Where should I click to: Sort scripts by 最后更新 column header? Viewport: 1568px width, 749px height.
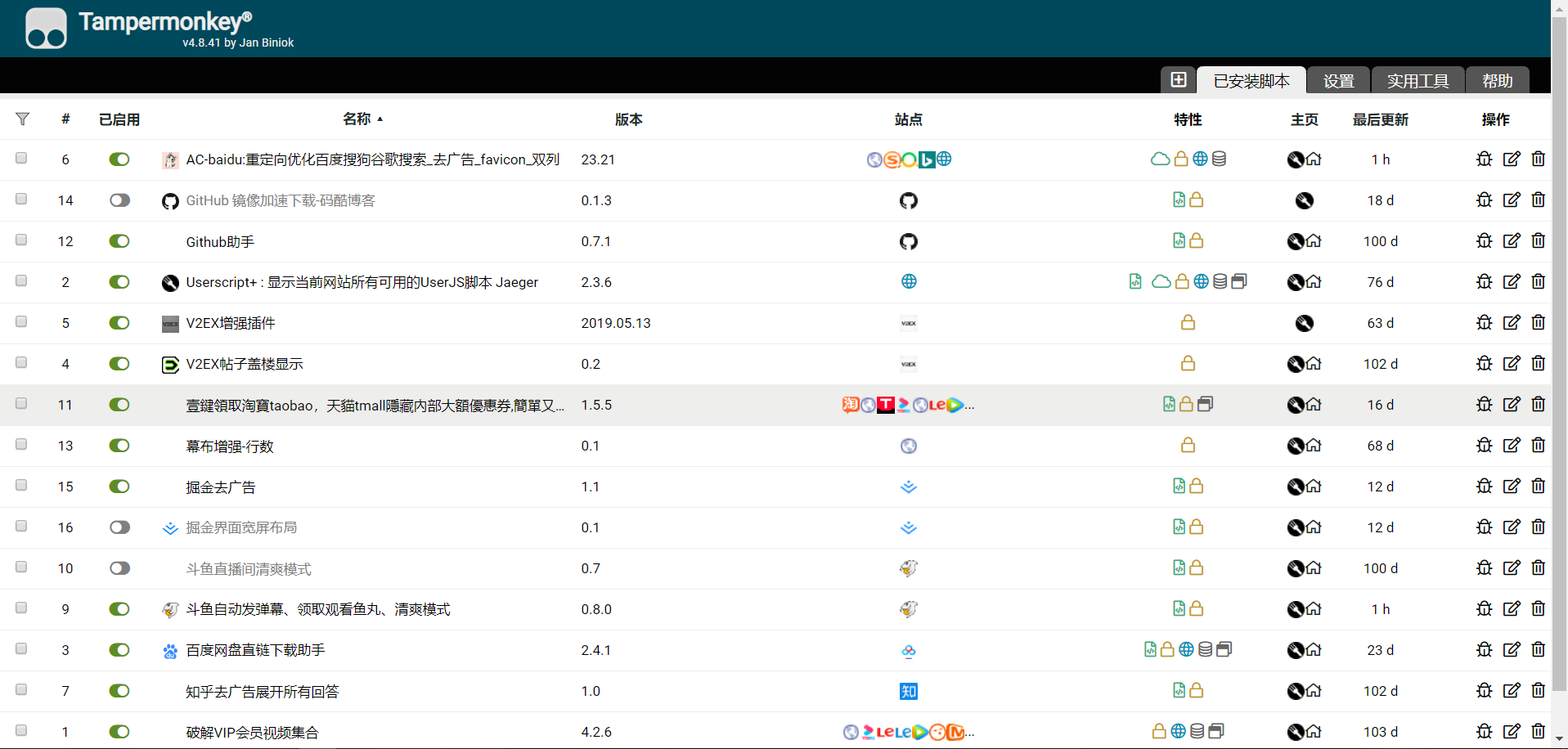tap(1380, 119)
